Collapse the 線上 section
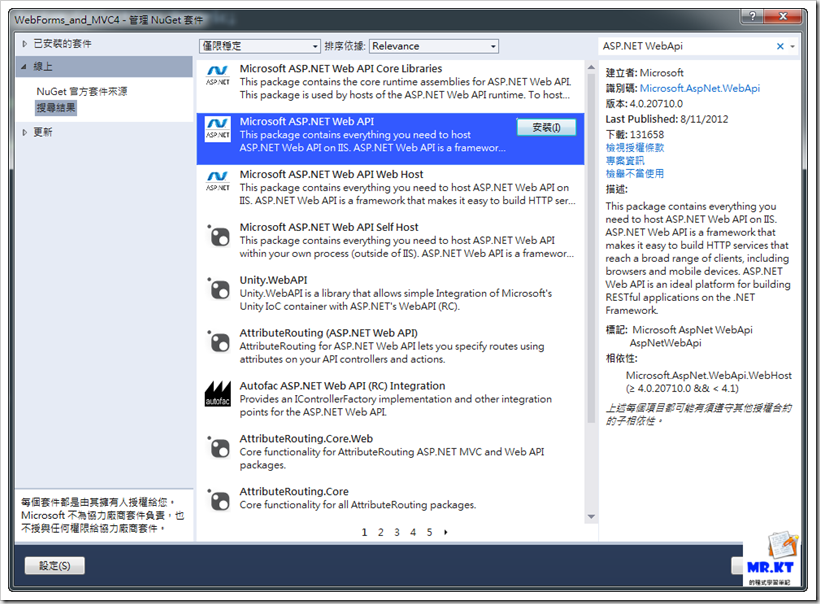This screenshot has height=604, width=820. click(24, 66)
